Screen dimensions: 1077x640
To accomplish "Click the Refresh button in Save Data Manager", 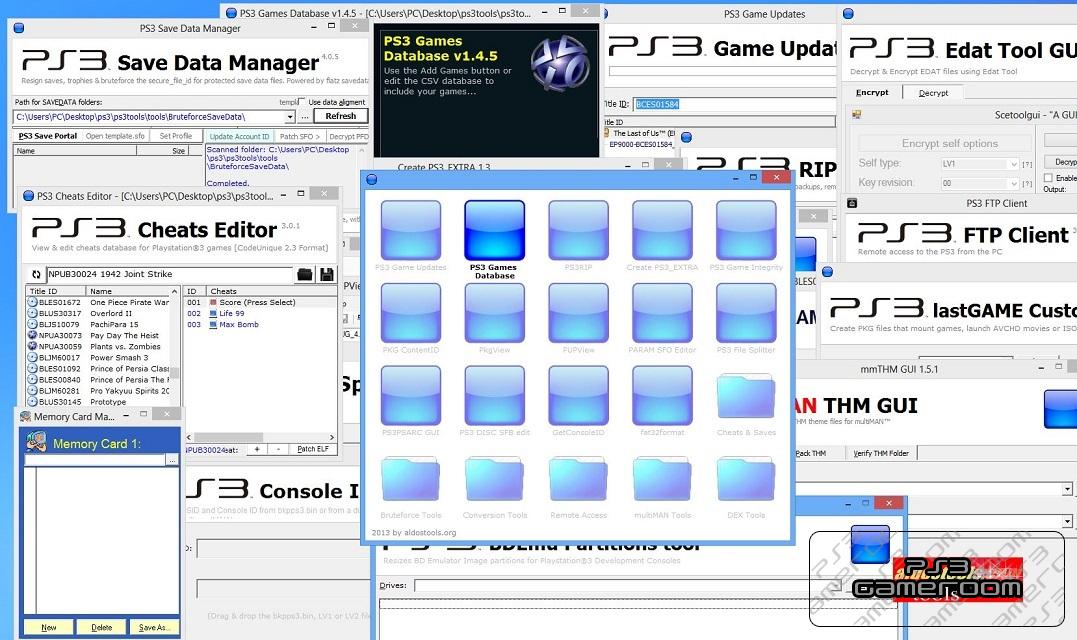I will click(x=340, y=115).
